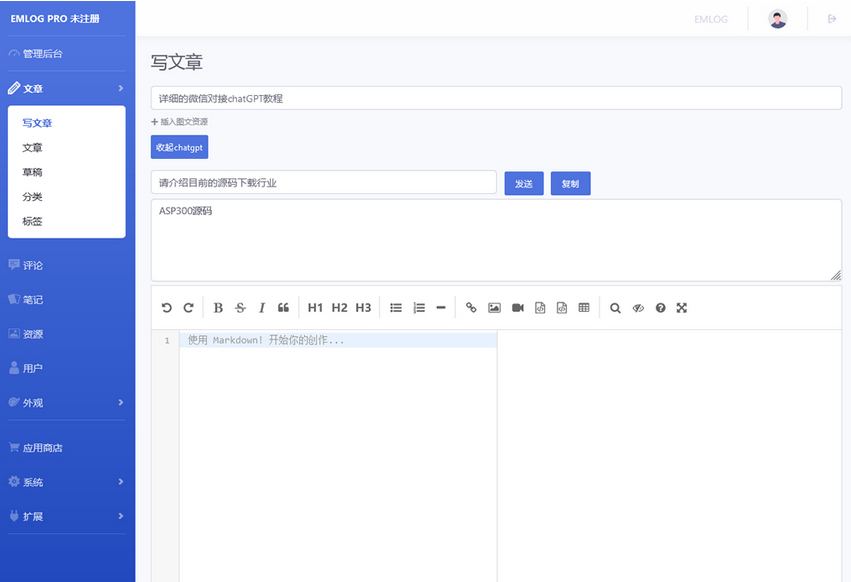Open 草稿 drafts

click(x=32, y=172)
